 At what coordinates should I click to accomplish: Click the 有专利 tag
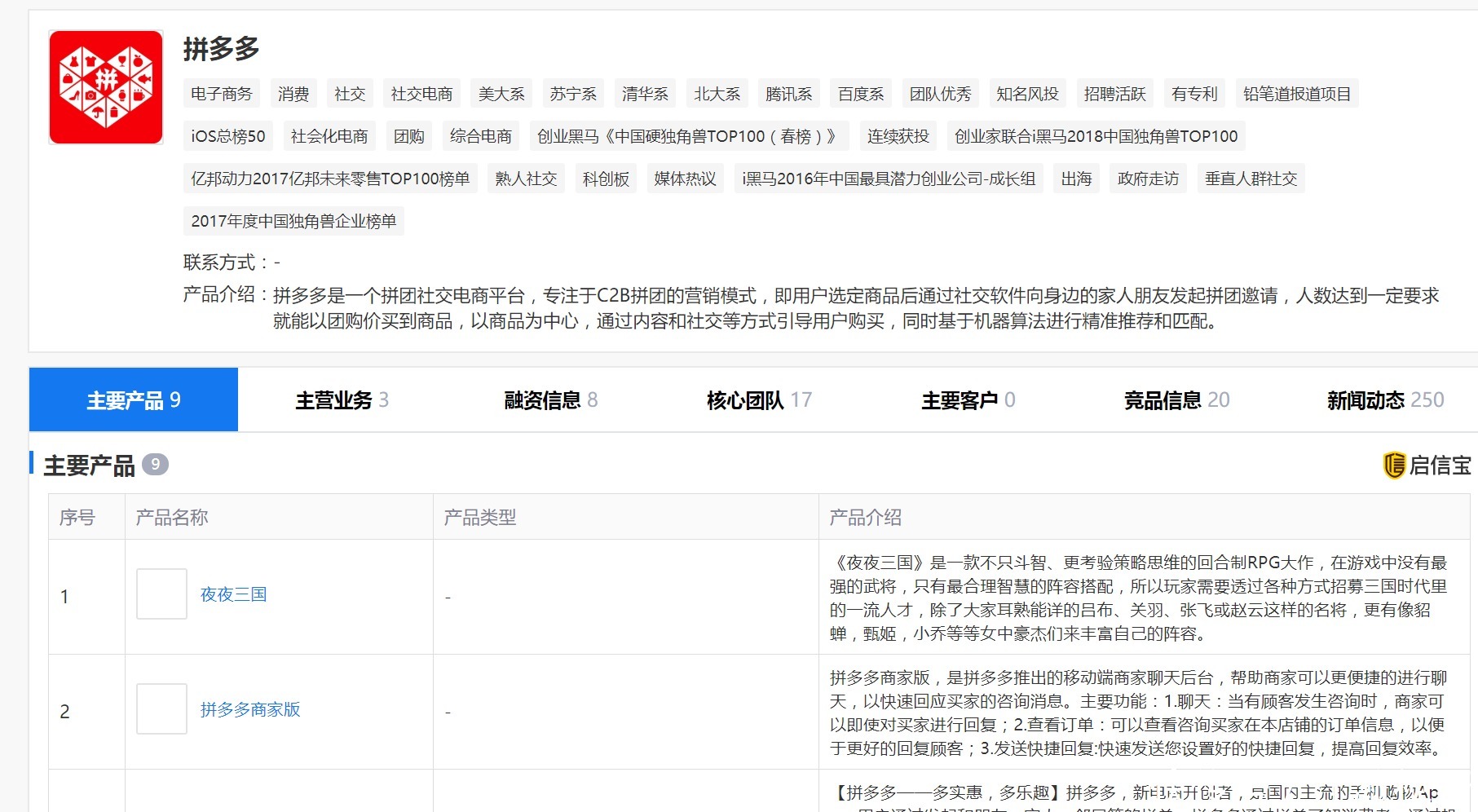click(x=1194, y=94)
